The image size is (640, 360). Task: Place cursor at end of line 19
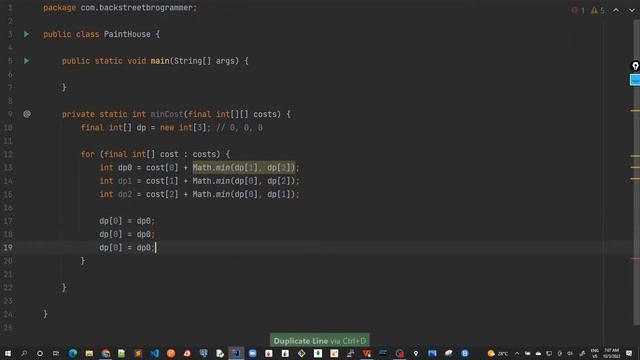156,248
